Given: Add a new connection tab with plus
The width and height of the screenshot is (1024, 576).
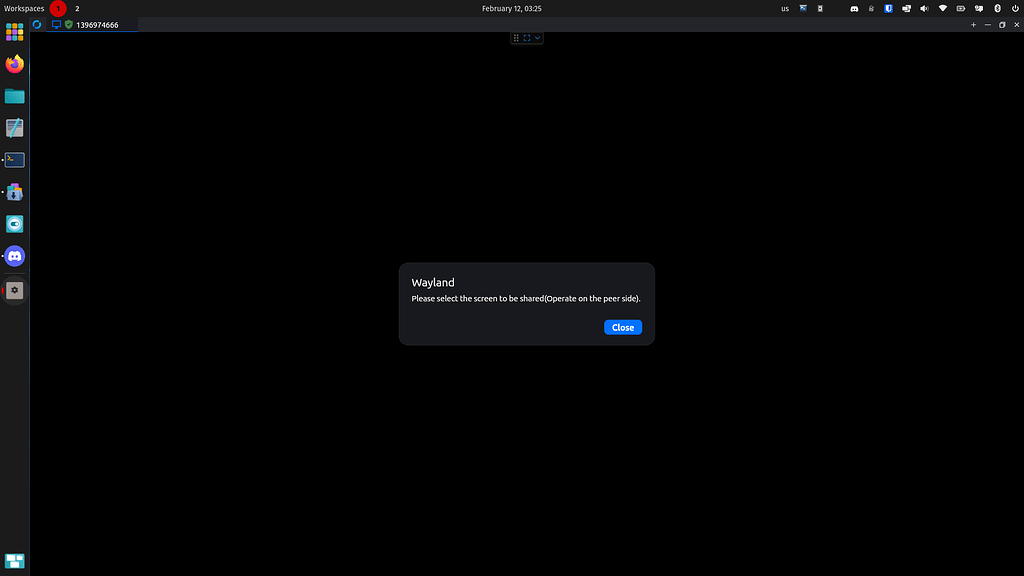Looking at the screenshot, I should point(973,25).
